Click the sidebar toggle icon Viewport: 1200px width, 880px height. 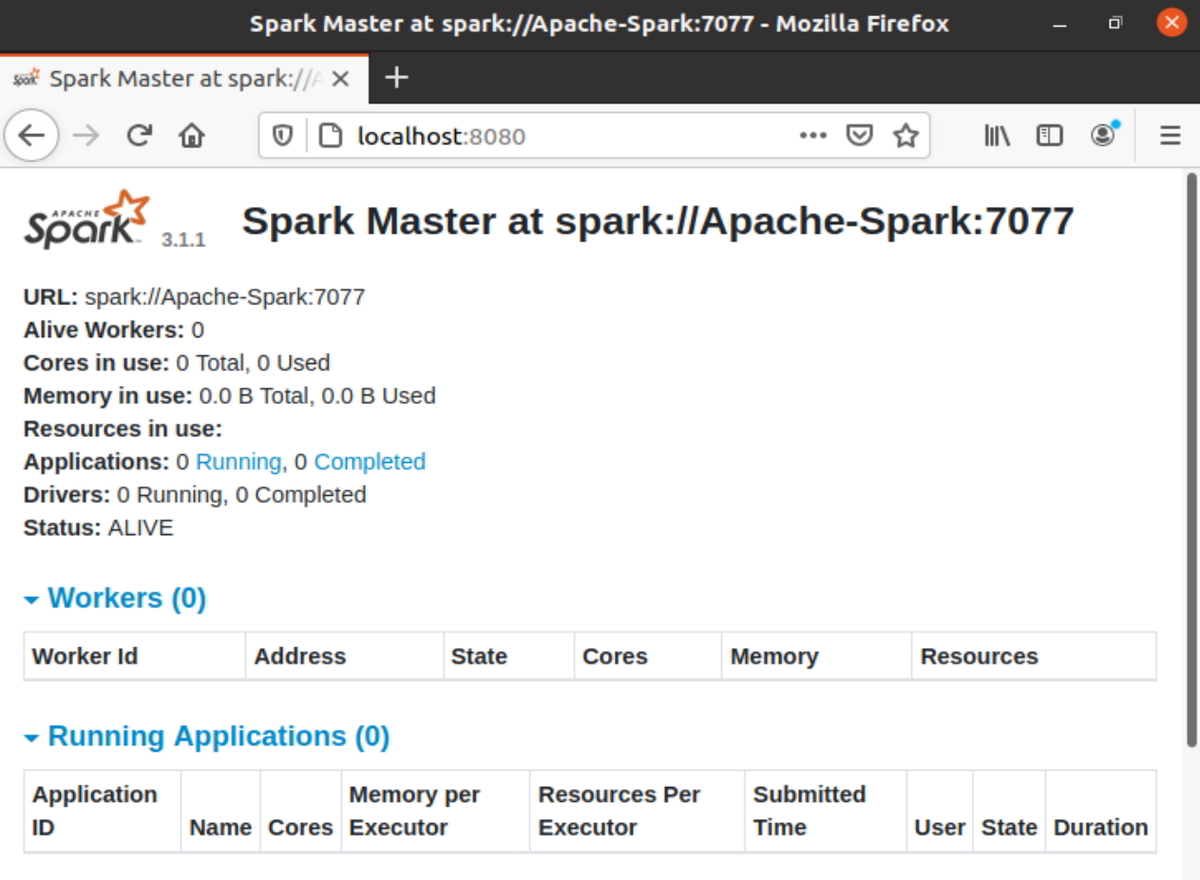(1049, 135)
